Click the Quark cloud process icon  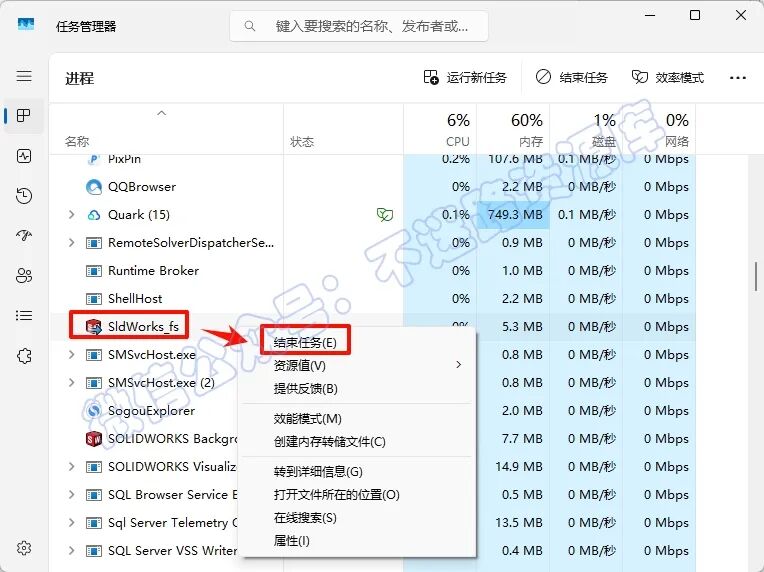(94, 215)
